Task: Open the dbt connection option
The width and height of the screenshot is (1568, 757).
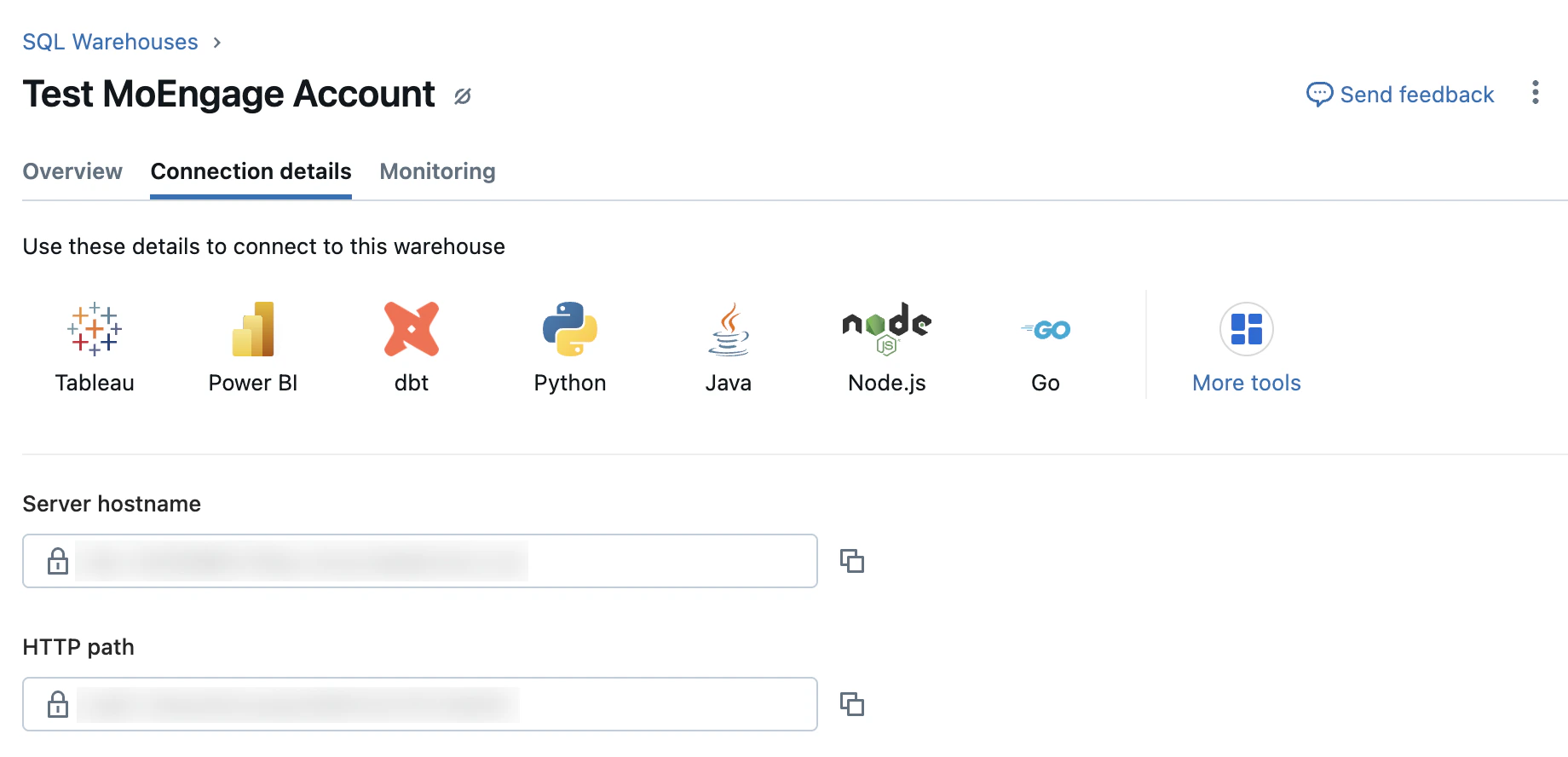Action: [x=412, y=329]
